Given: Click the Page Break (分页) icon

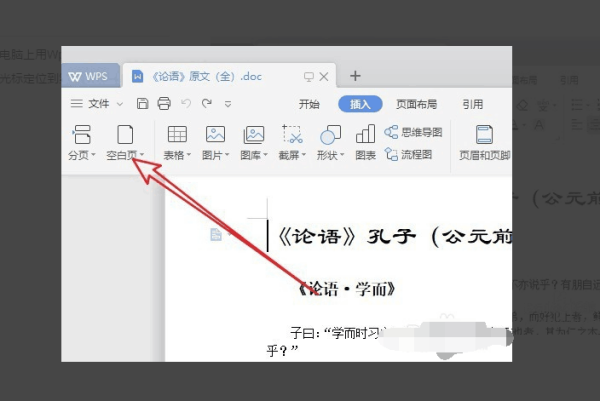Looking at the screenshot, I should pyautogui.click(x=82, y=135).
